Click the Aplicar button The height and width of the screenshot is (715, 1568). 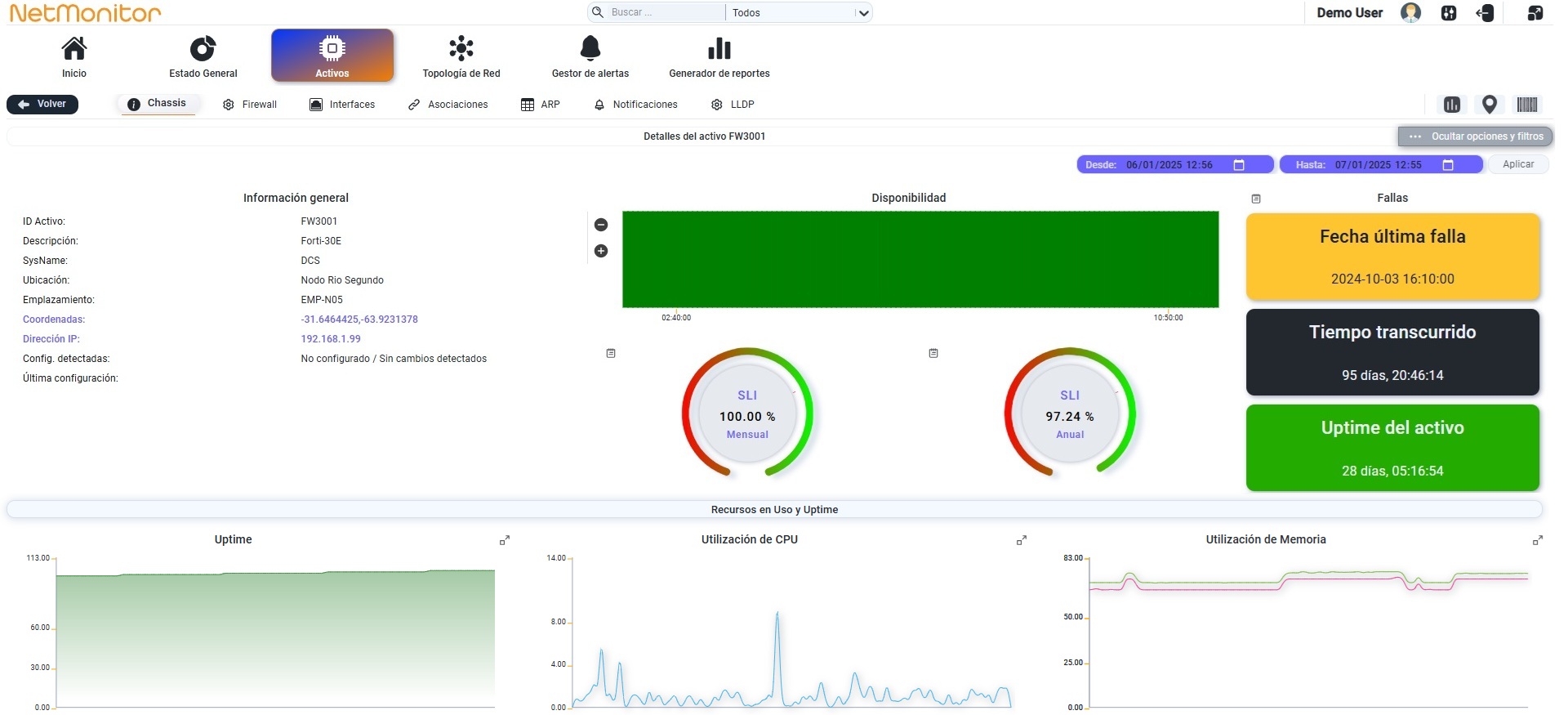click(1518, 164)
